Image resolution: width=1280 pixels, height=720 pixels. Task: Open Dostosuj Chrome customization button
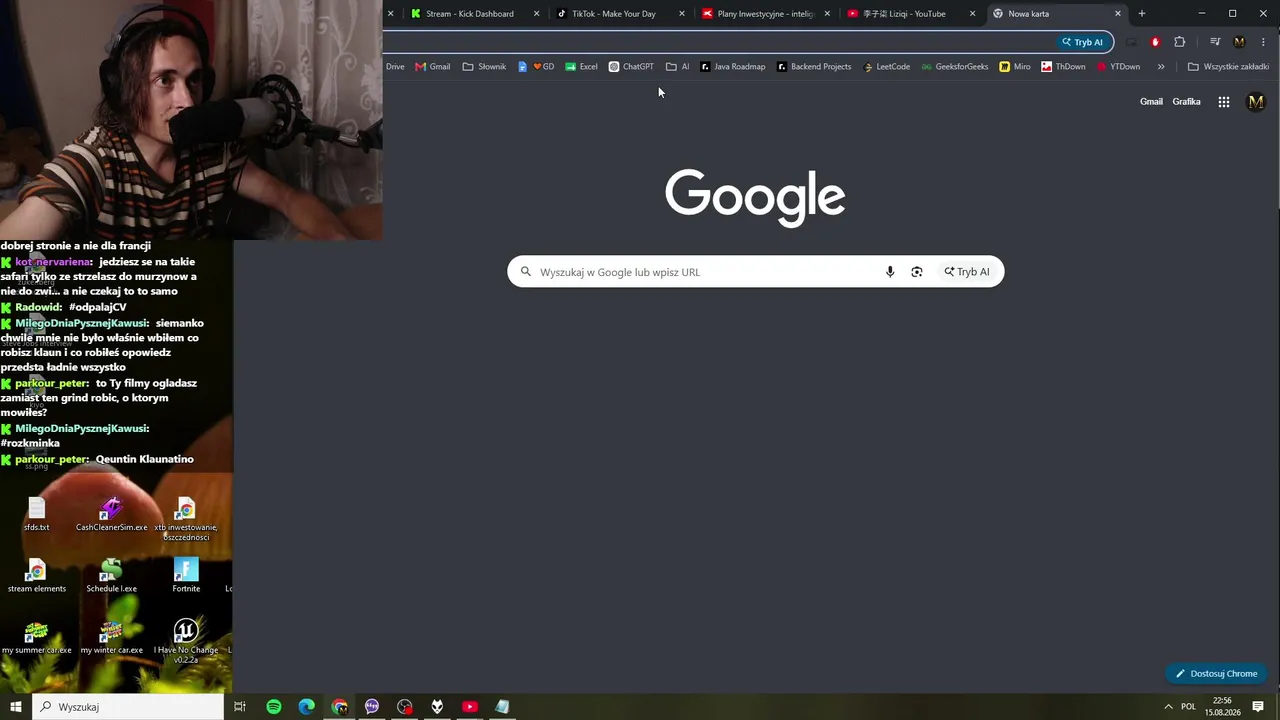click(1217, 674)
